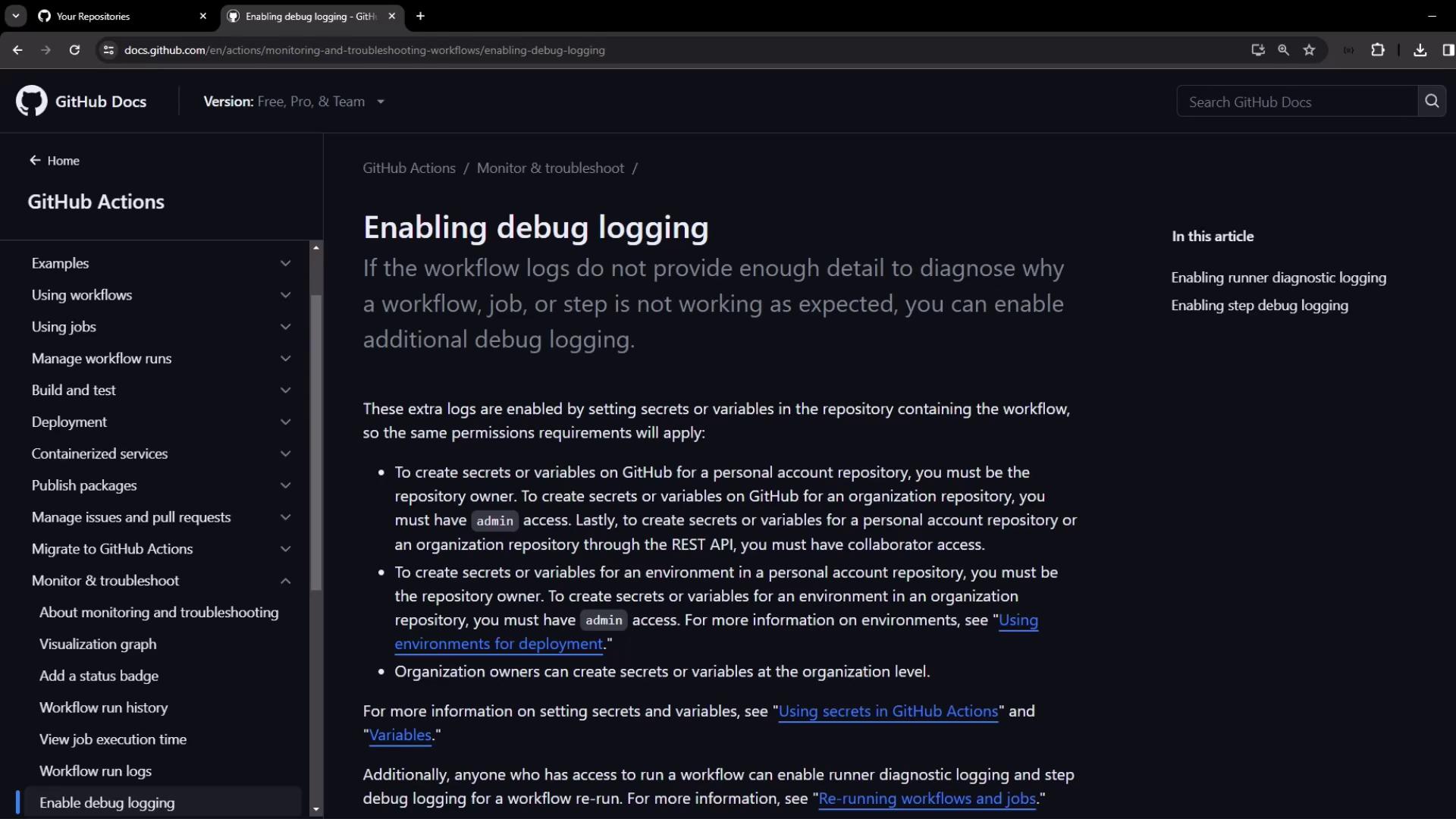The image size is (1456, 819).
Task: Click the GitHub Docs octocat logo
Action: (x=31, y=102)
